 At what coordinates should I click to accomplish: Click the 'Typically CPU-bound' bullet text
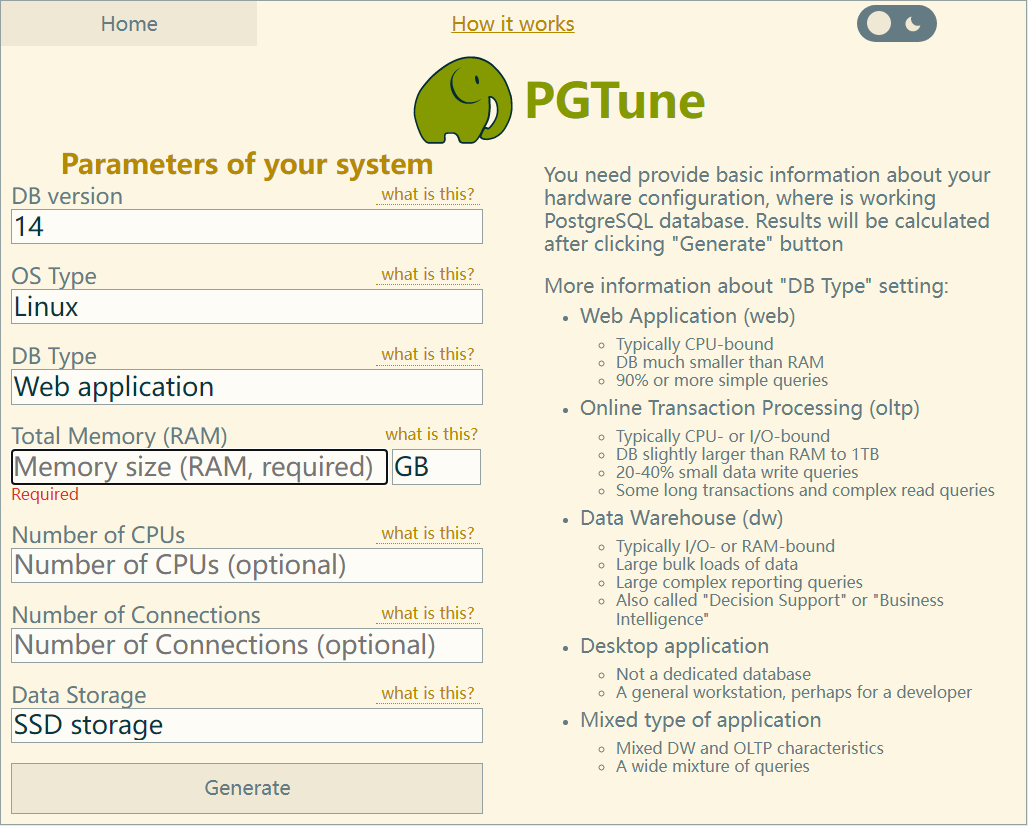pyautogui.click(x=694, y=344)
